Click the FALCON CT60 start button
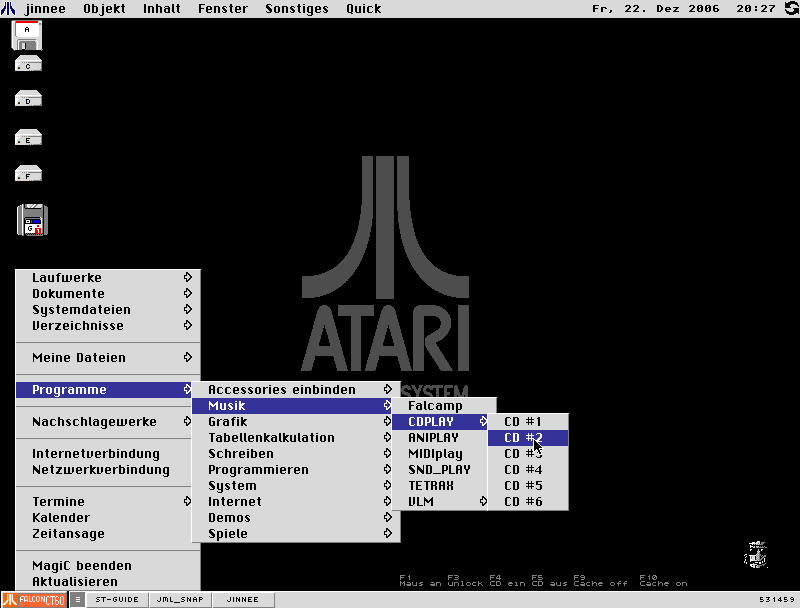The image size is (800, 608). pyautogui.click(x=34, y=600)
